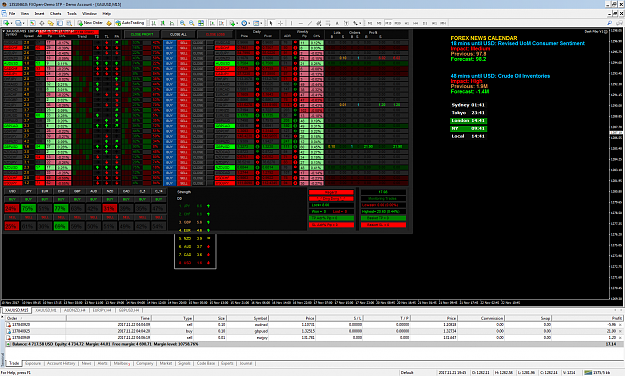Click the JPY currency basket button
This screenshot has height=376, width=625.
point(29,191)
